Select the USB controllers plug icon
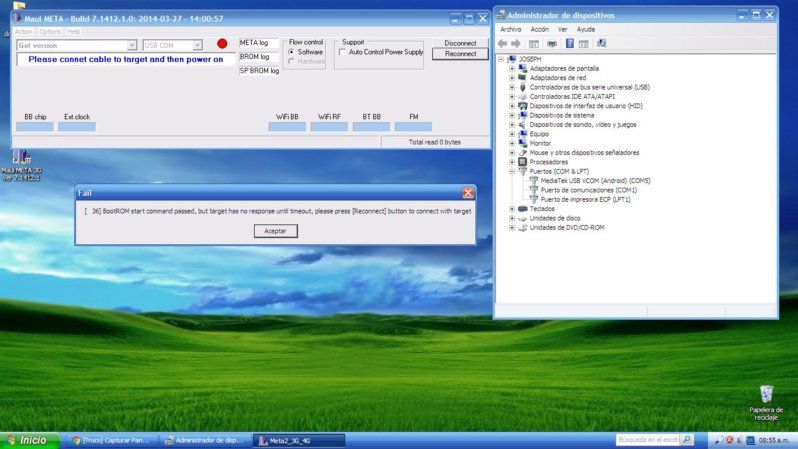 pos(522,87)
